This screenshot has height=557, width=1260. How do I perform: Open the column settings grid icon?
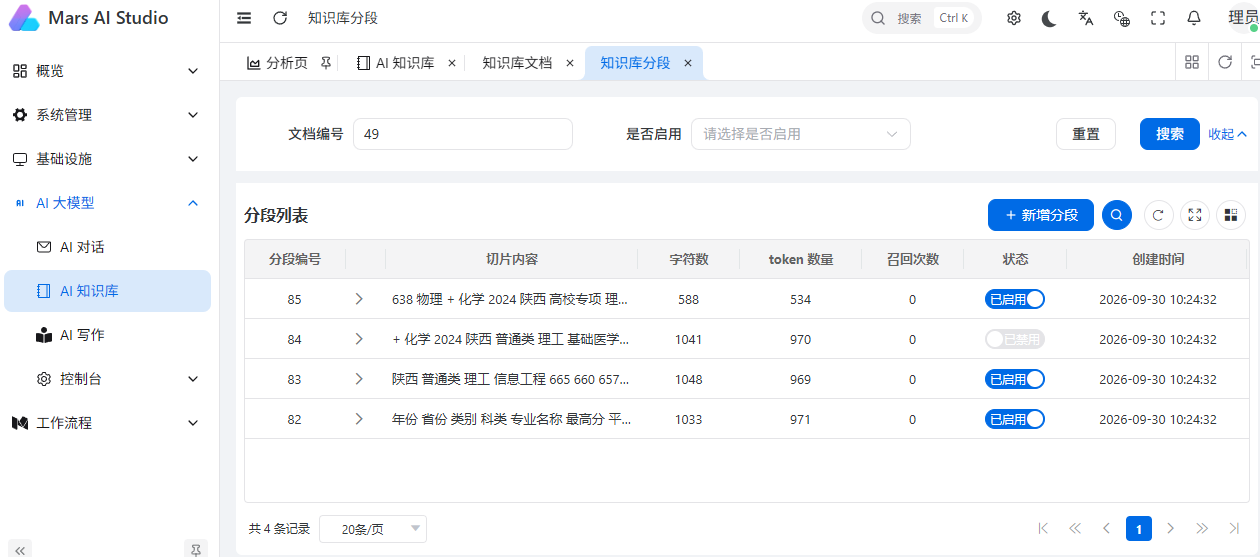pyautogui.click(x=1231, y=215)
